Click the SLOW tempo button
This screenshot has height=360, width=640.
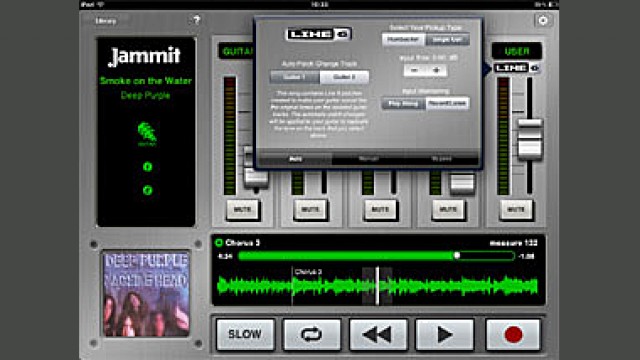[245, 335]
